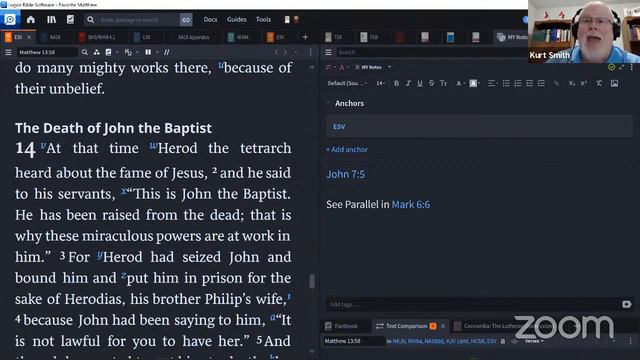Open the ESV panel kebab menu
Image resolution: width=640 pixels, height=360 pixels.
pos(311,52)
